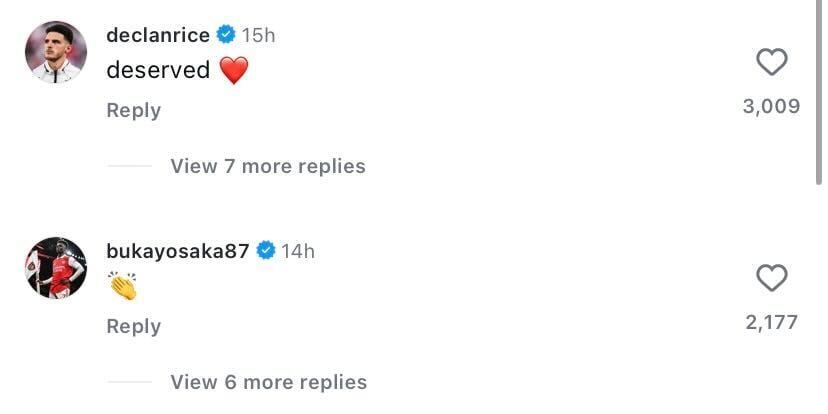828x414 pixels.
Task: Click the verified badge beside declanrice
Action: 225,35
